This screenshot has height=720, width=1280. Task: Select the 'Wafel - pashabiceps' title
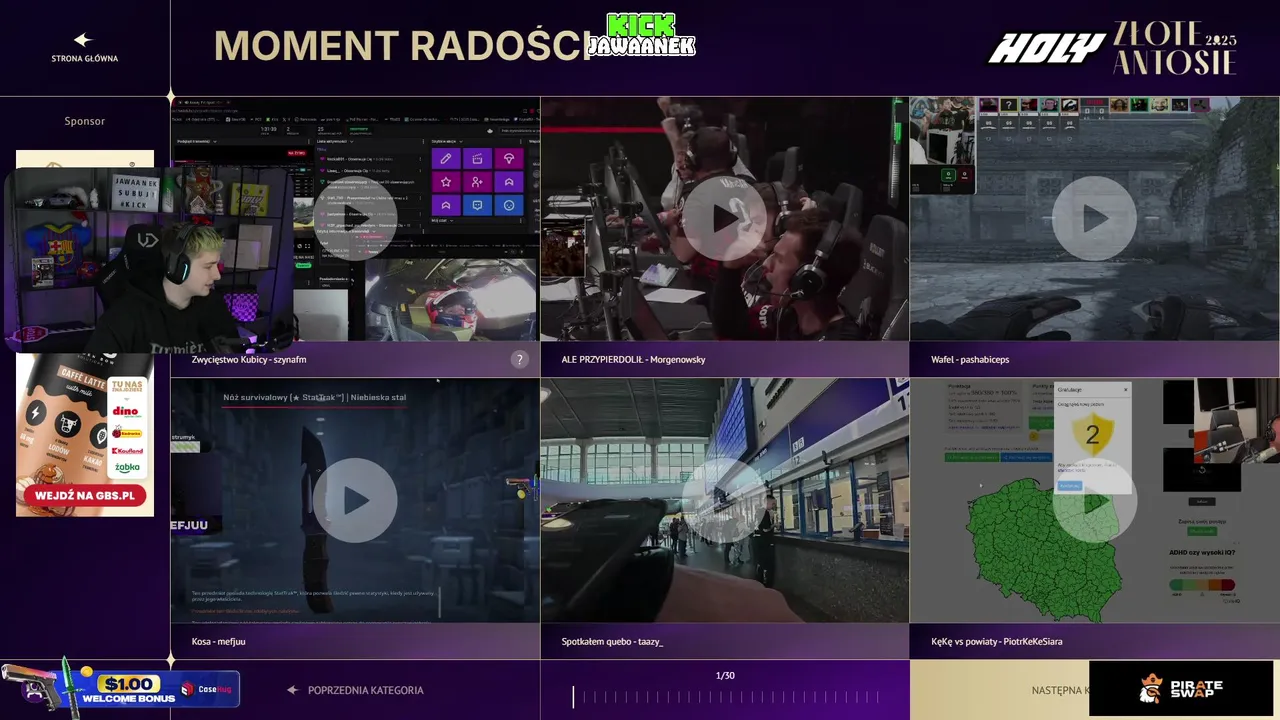coord(970,359)
